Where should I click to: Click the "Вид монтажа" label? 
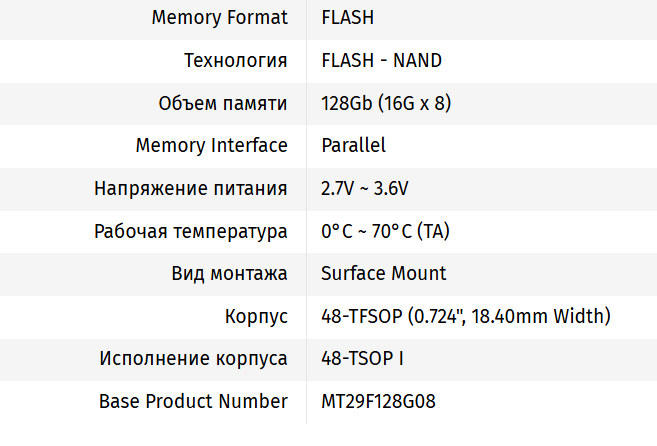pyautogui.click(x=230, y=273)
